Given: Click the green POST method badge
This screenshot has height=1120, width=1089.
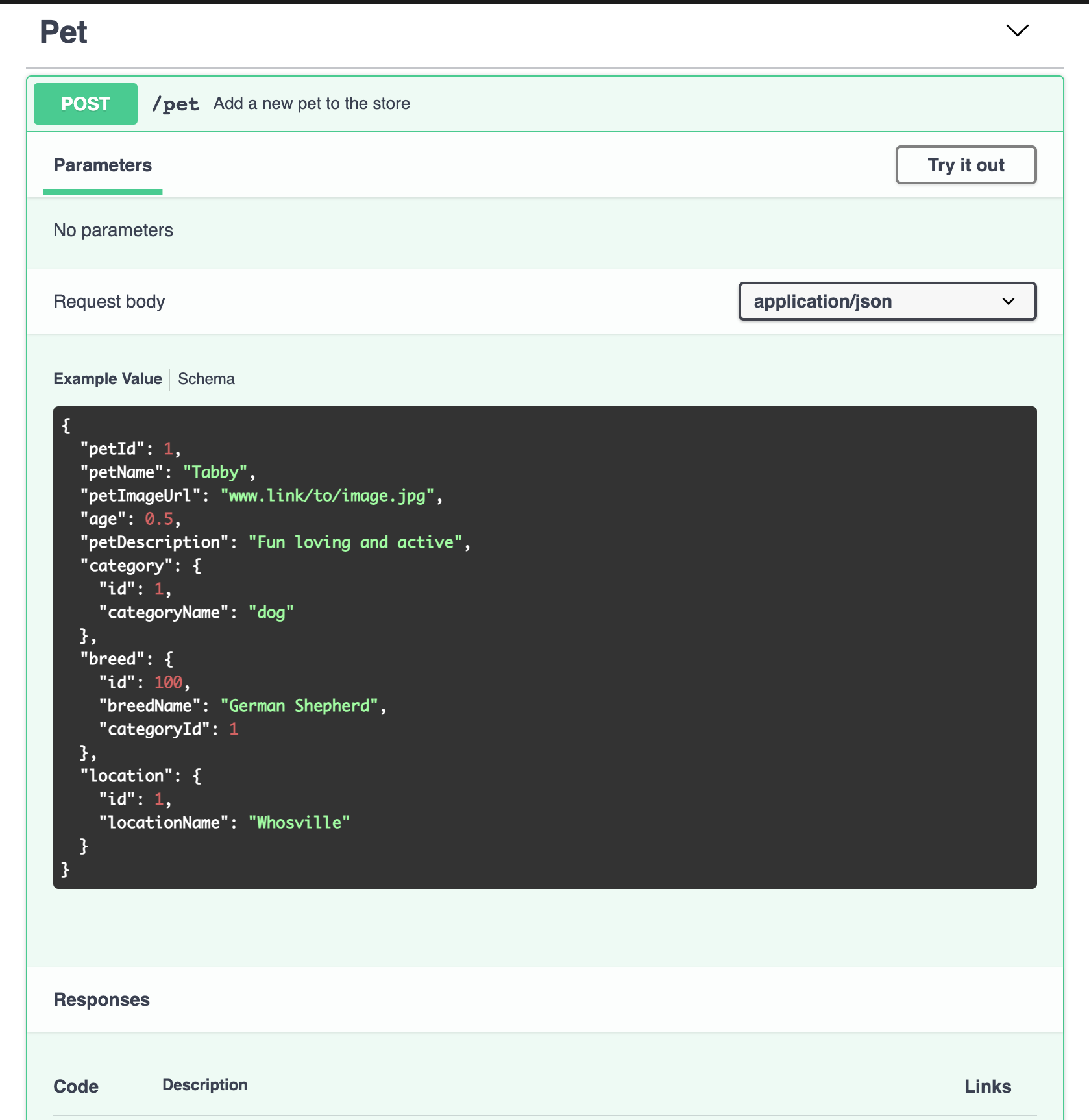Looking at the screenshot, I should pyautogui.click(x=86, y=104).
